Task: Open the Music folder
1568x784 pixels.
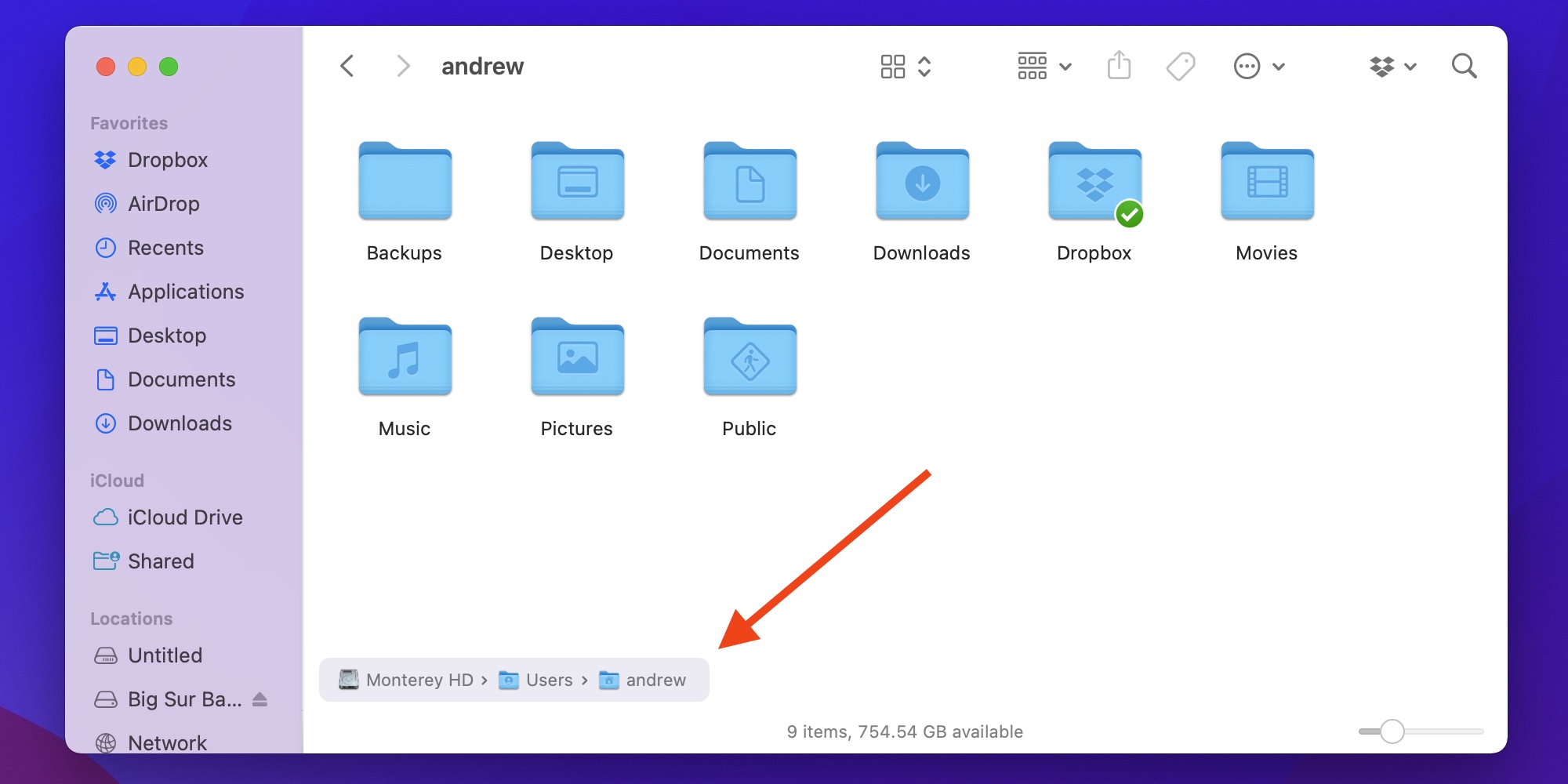Action: [405, 360]
